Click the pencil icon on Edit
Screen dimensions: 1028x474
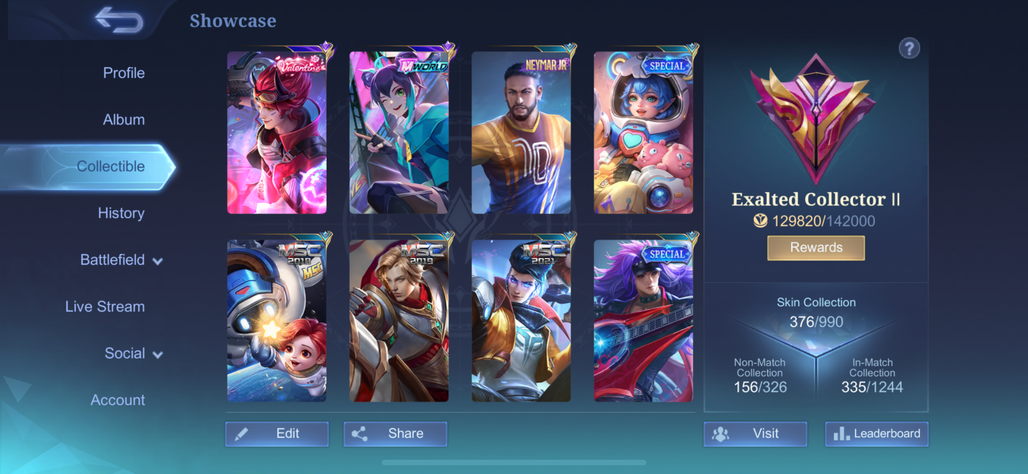coord(241,434)
